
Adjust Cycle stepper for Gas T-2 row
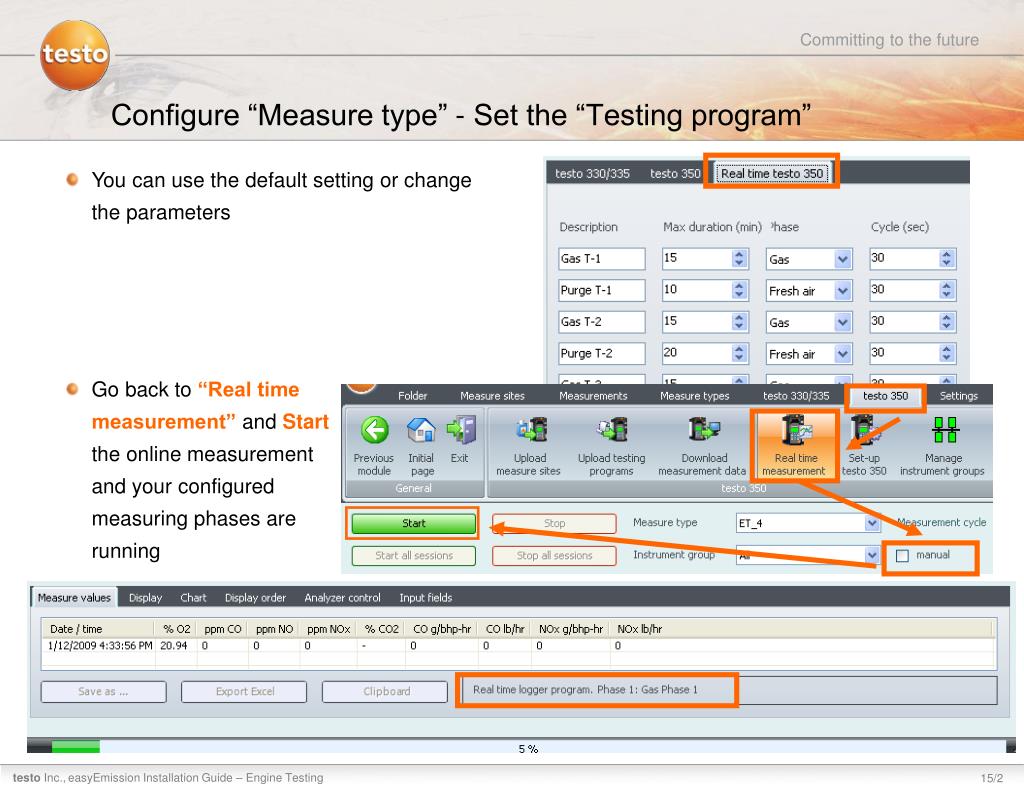[947, 321]
